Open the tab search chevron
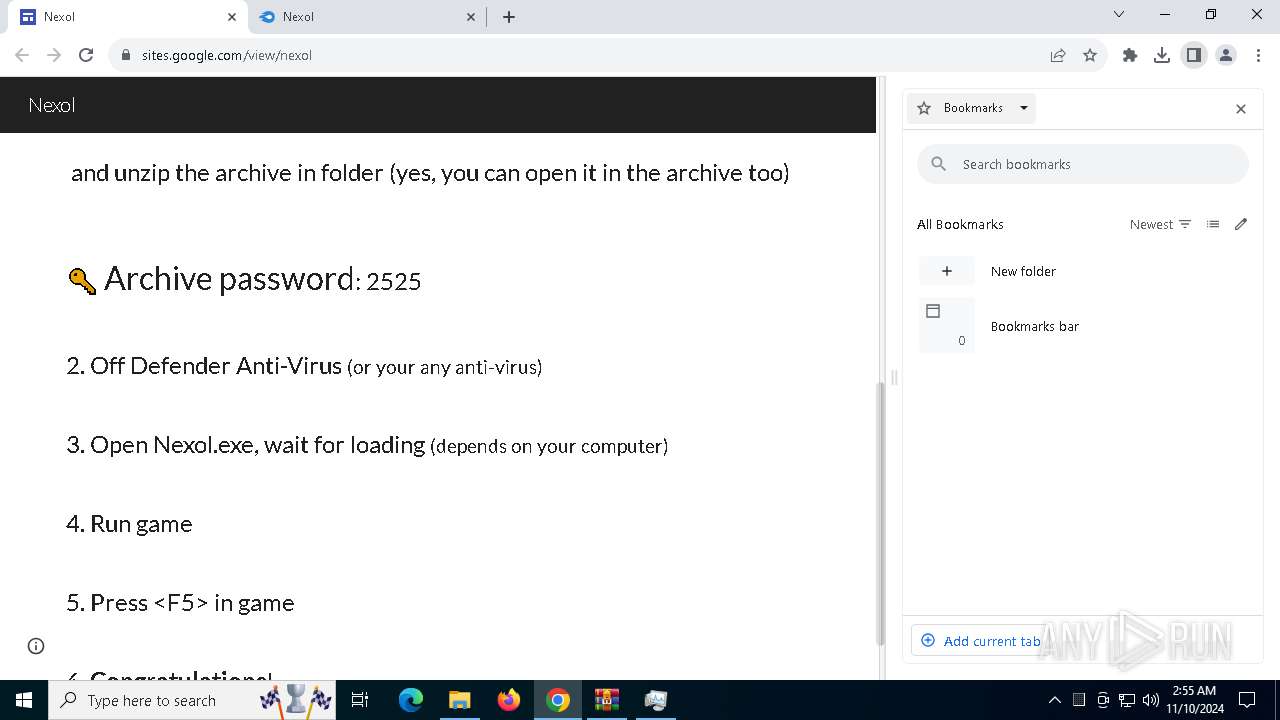The image size is (1280, 720). click(x=1119, y=15)
